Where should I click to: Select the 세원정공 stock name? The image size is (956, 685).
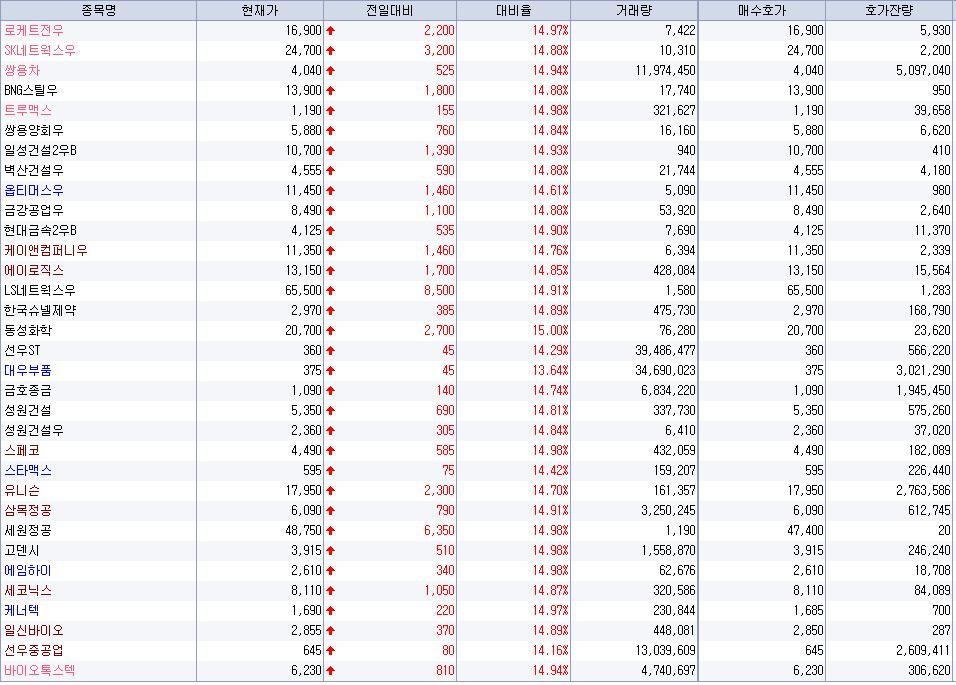tap(28, 531)
